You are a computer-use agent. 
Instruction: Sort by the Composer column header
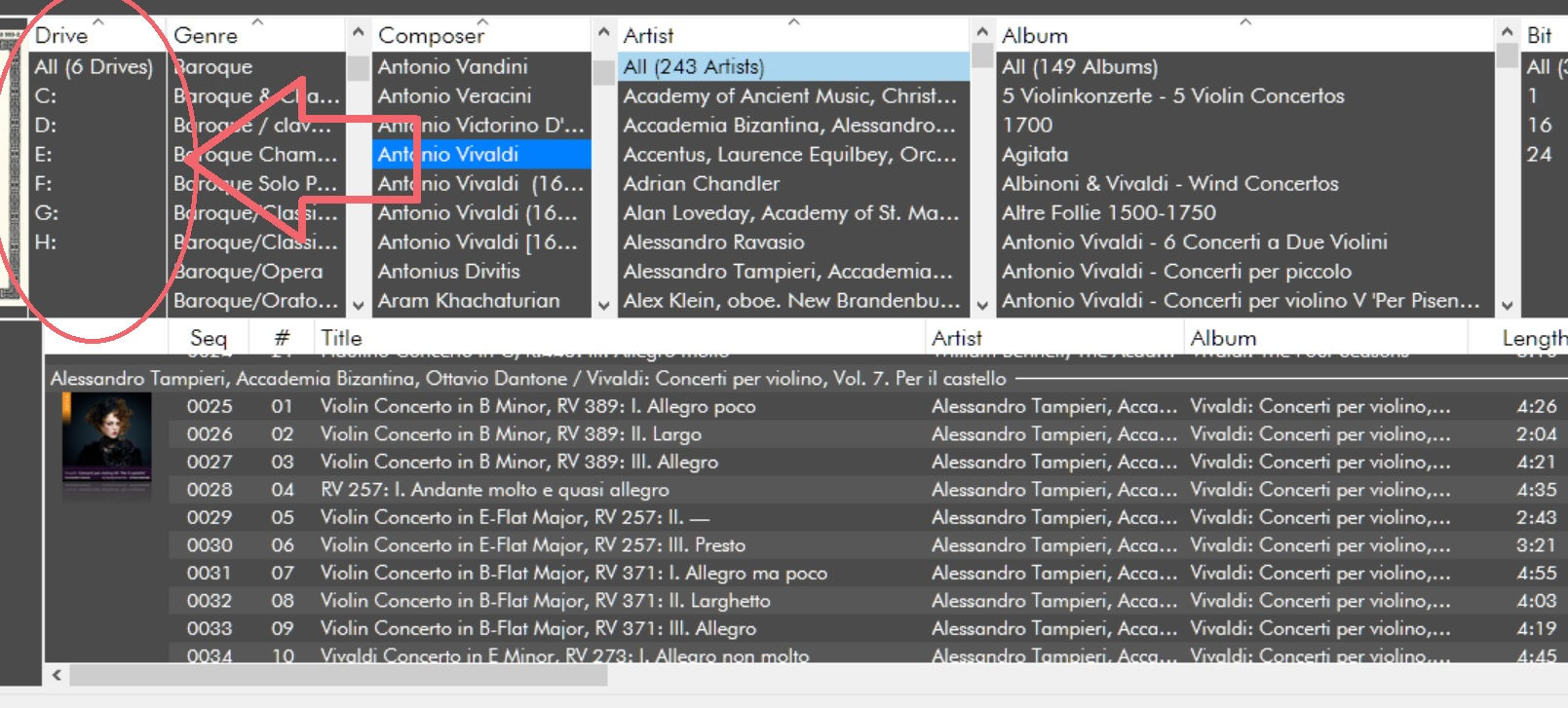(x=431, y=36)
